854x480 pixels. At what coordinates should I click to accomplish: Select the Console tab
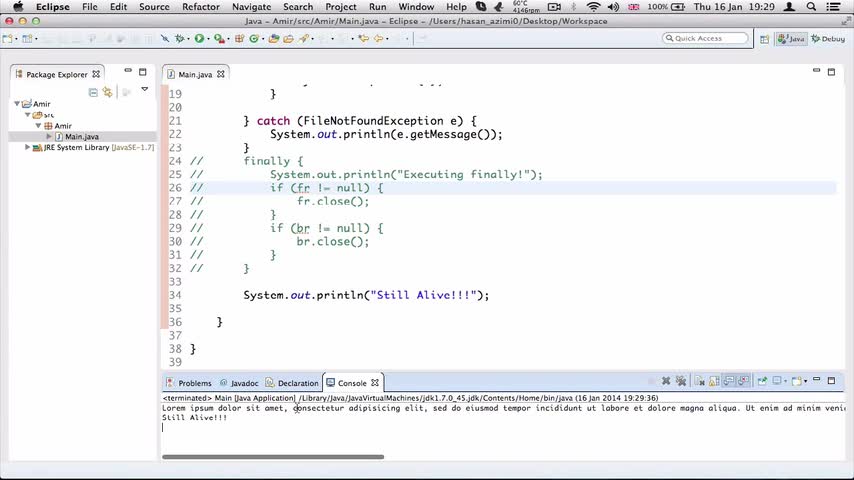coord(352,383)
